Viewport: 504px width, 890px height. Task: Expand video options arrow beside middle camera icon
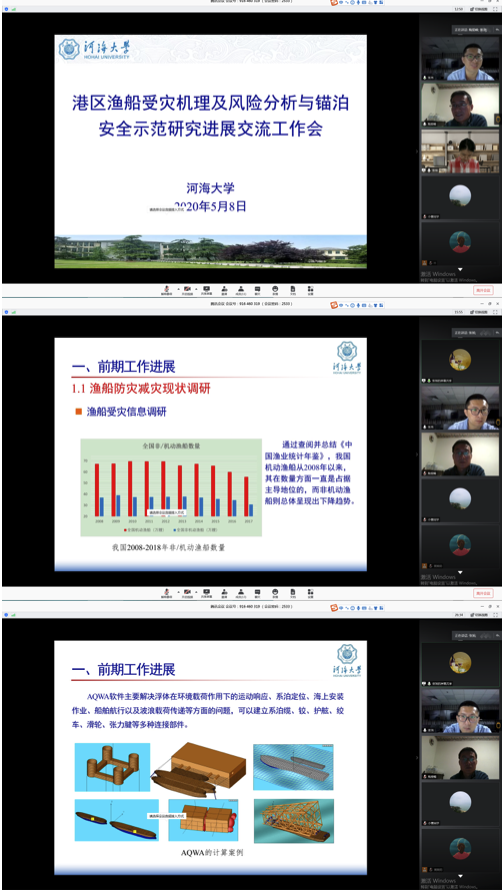pyautogui.click(x=196, y=591)
